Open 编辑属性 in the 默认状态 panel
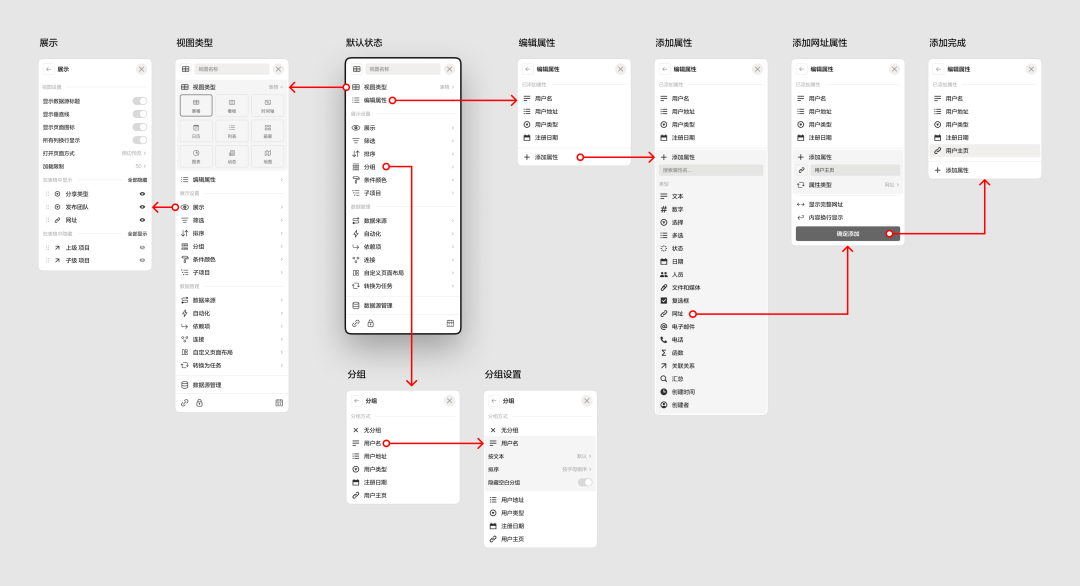This screenshot has height=586, width=1080. pos(375,100)
